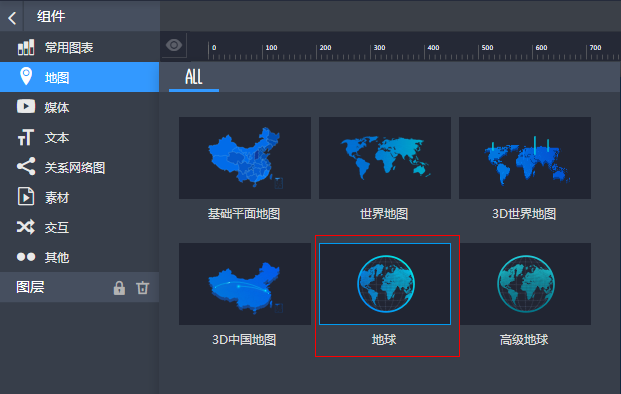Click the 高级地球 label text
The image size is (621, 394).
click(x=524, y=340)
